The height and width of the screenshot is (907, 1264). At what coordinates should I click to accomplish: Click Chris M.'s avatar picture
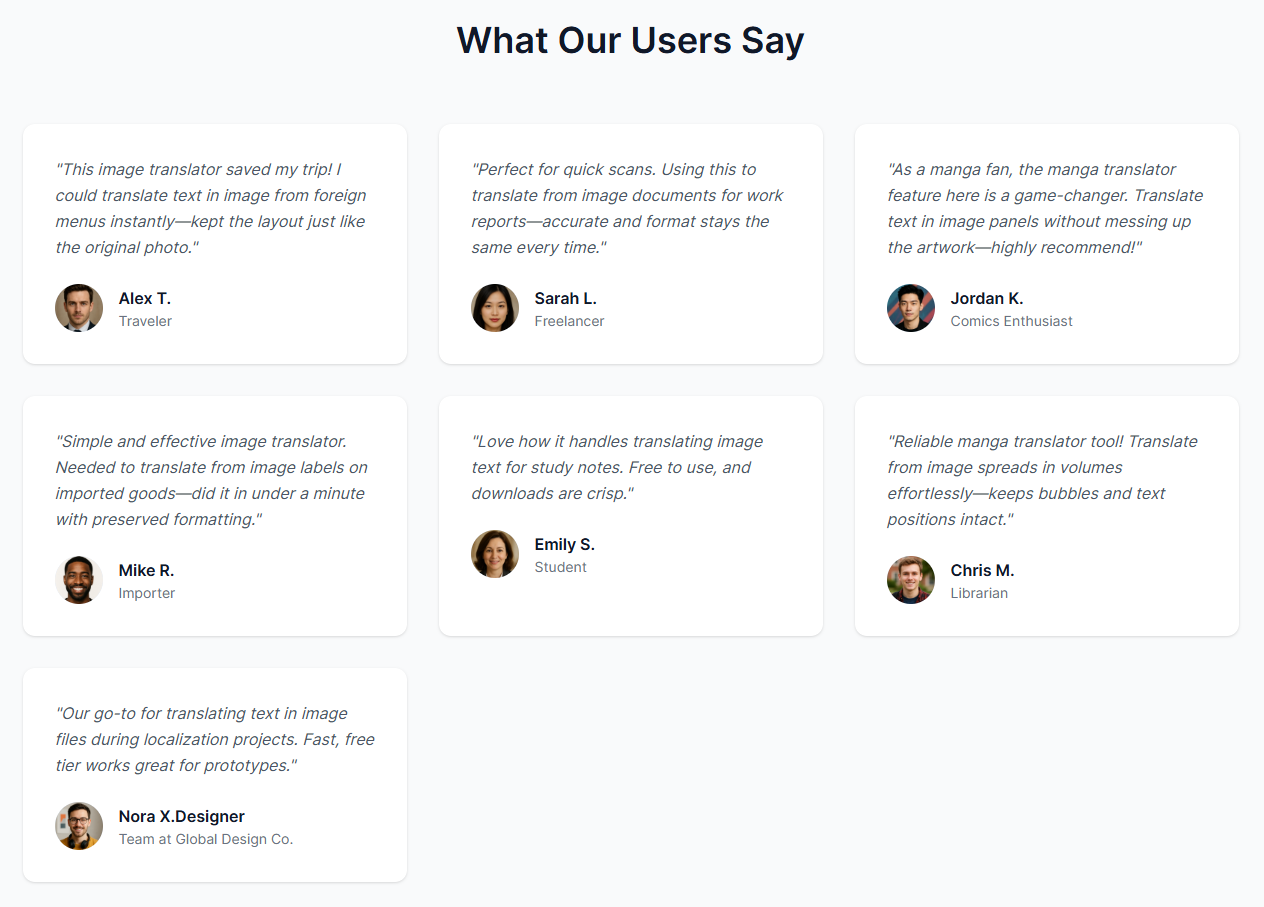911,580
